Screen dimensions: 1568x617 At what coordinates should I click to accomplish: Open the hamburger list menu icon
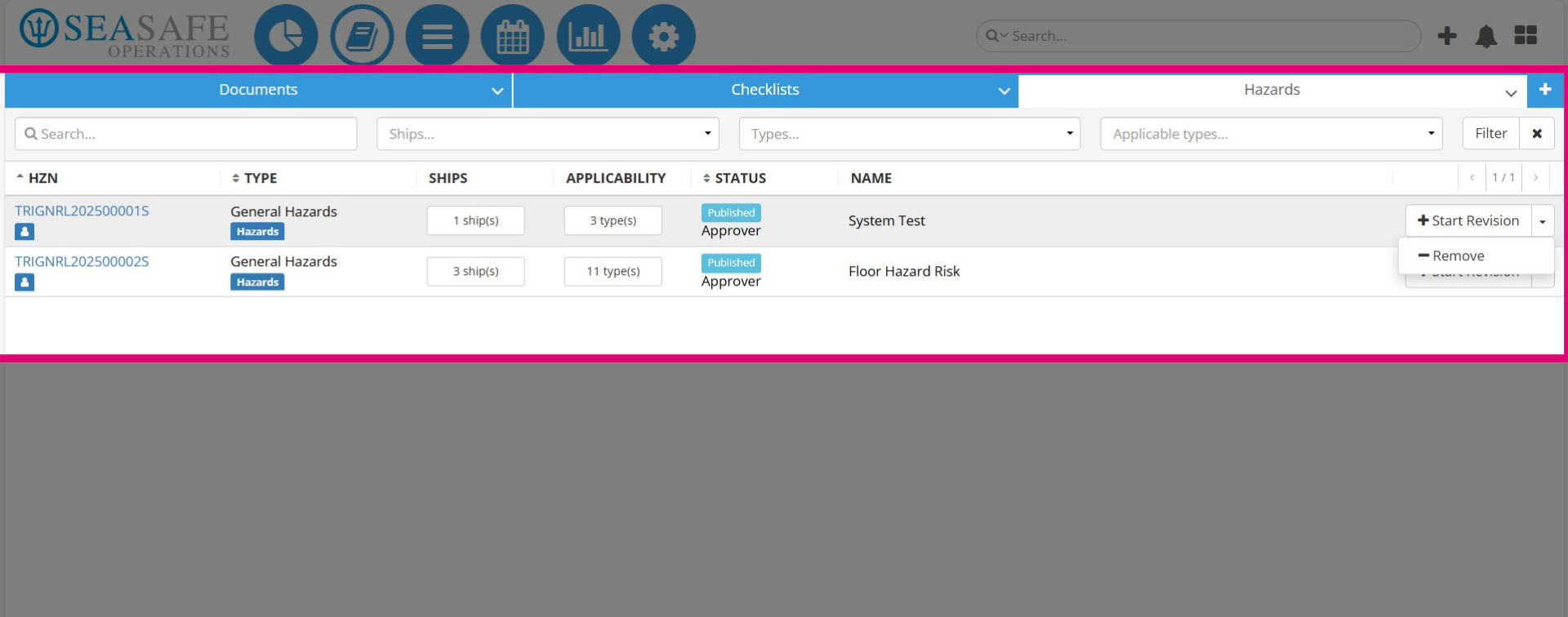[437, 36]
